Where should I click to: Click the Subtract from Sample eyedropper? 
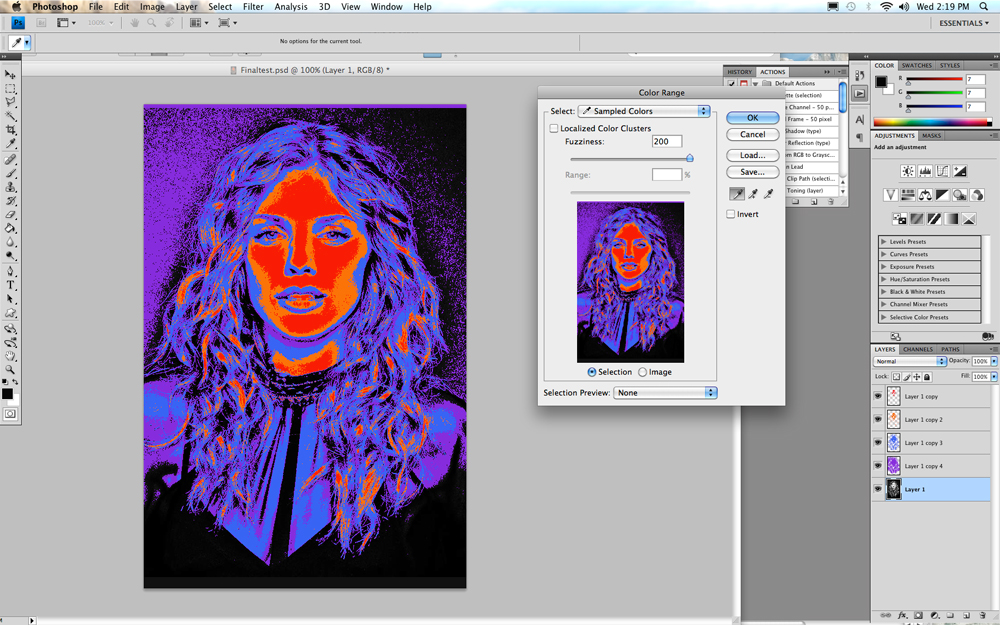768,194
